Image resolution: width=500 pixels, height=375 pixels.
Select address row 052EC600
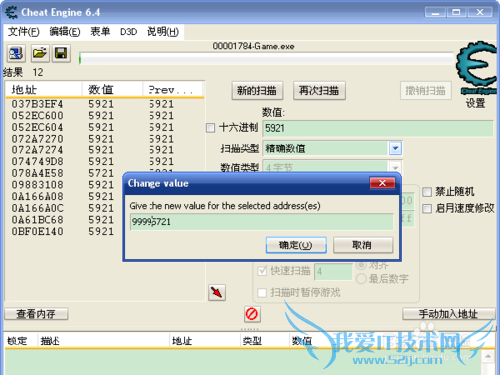[37, 116]
